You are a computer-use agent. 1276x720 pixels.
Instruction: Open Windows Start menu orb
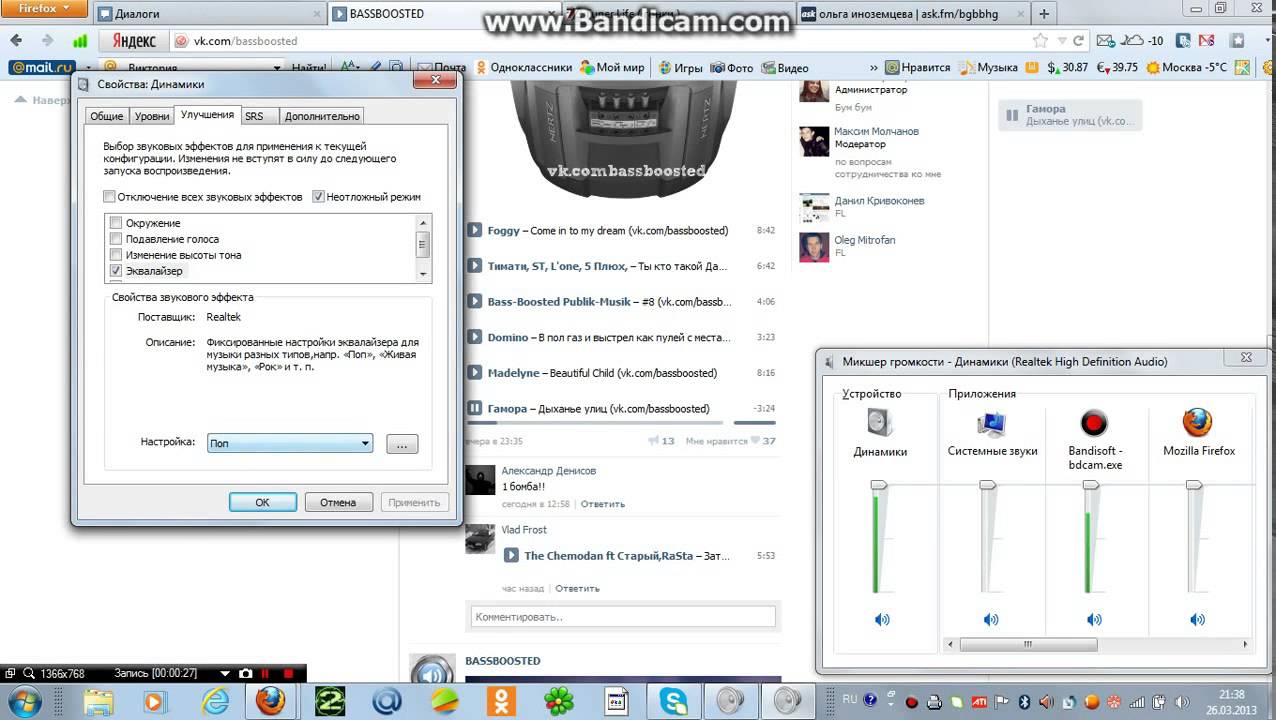point(23,700)
